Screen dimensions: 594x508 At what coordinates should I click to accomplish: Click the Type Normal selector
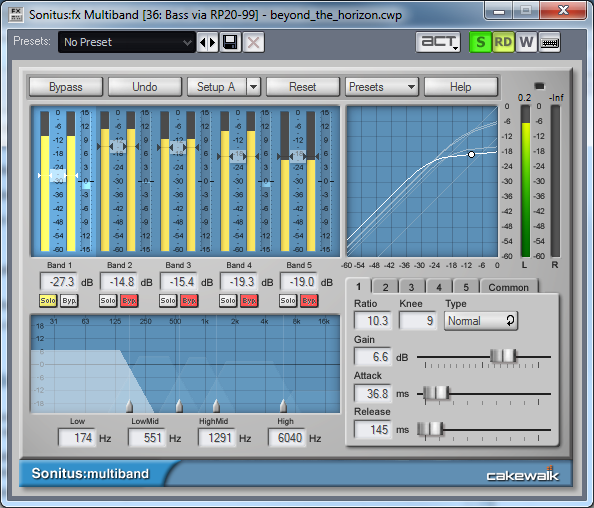click(x=481, y=320)
